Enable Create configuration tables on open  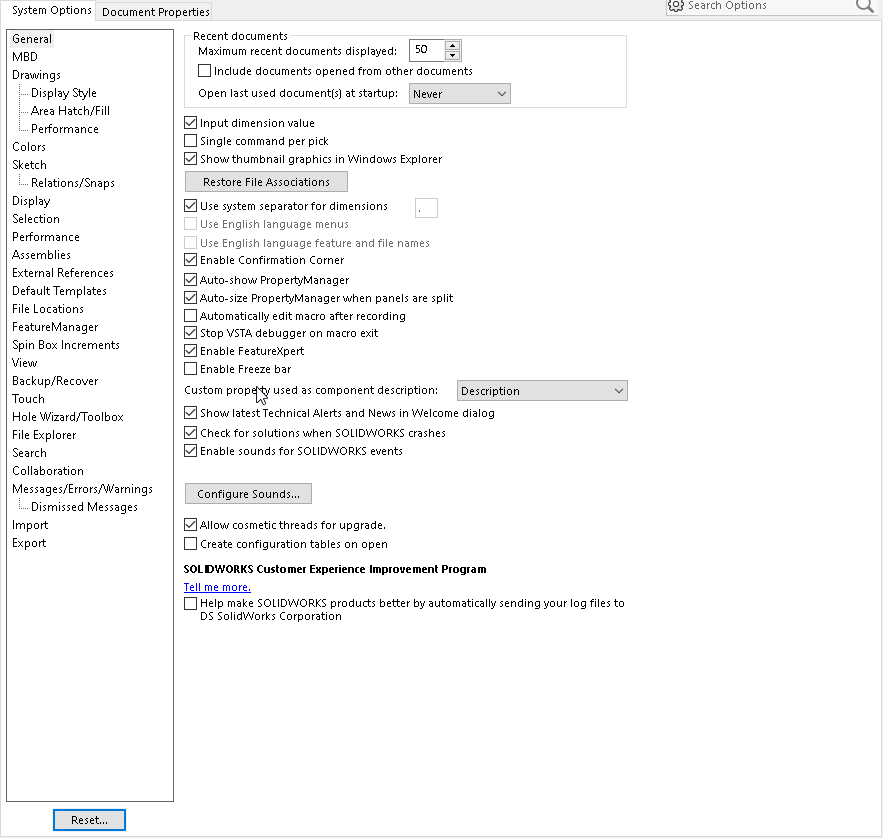tap(190, 544)
